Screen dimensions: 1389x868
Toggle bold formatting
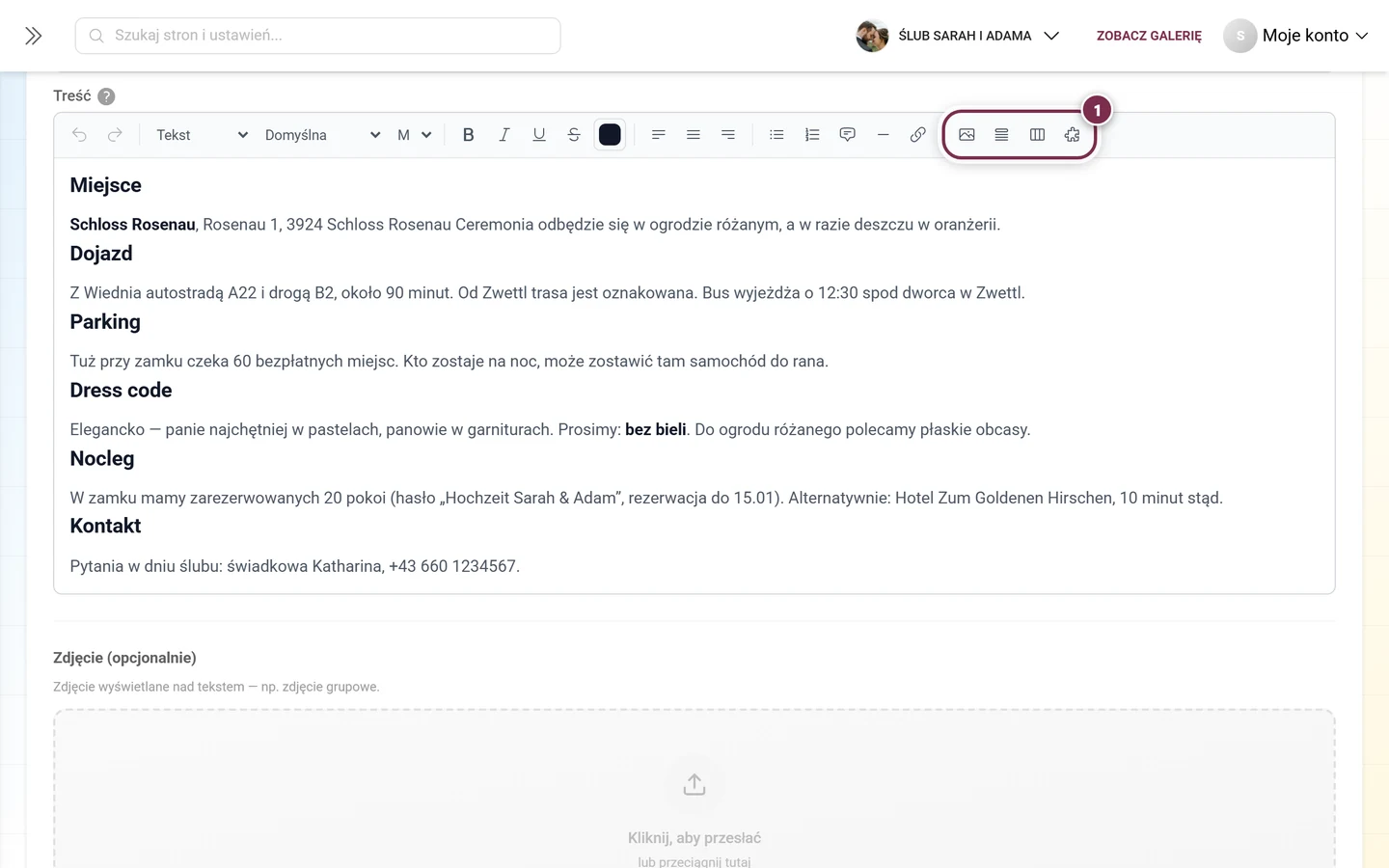468,135
